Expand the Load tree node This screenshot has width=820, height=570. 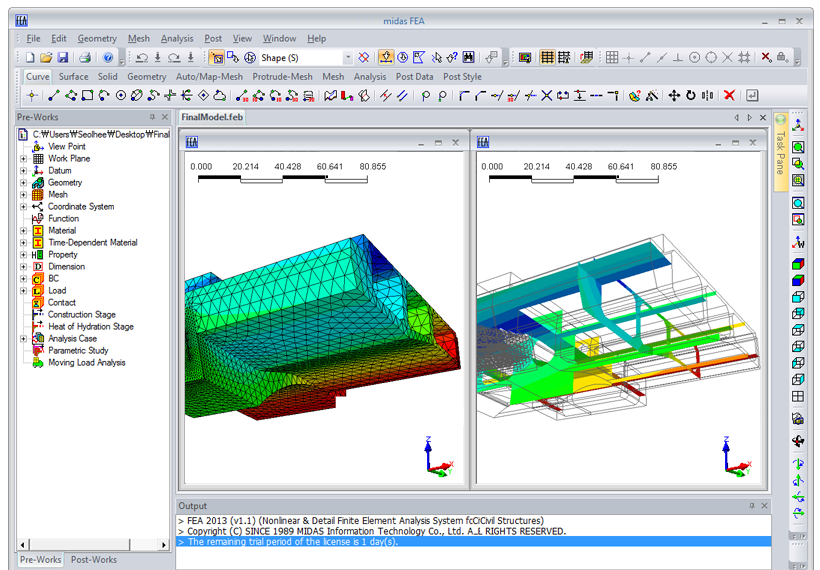[23, 291]
